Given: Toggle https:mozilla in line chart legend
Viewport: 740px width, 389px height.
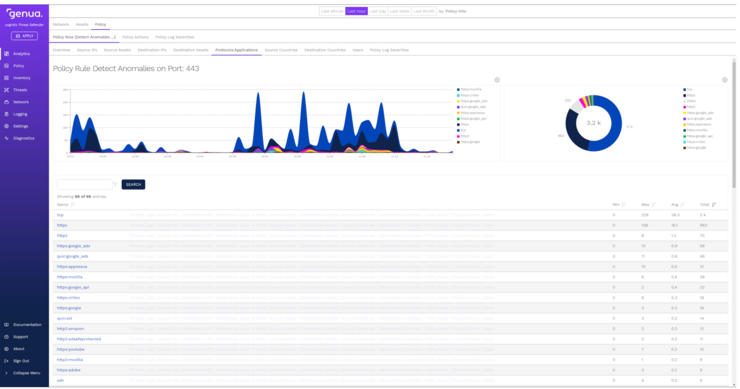Looking at the screenshot, I should pos(469,89).
